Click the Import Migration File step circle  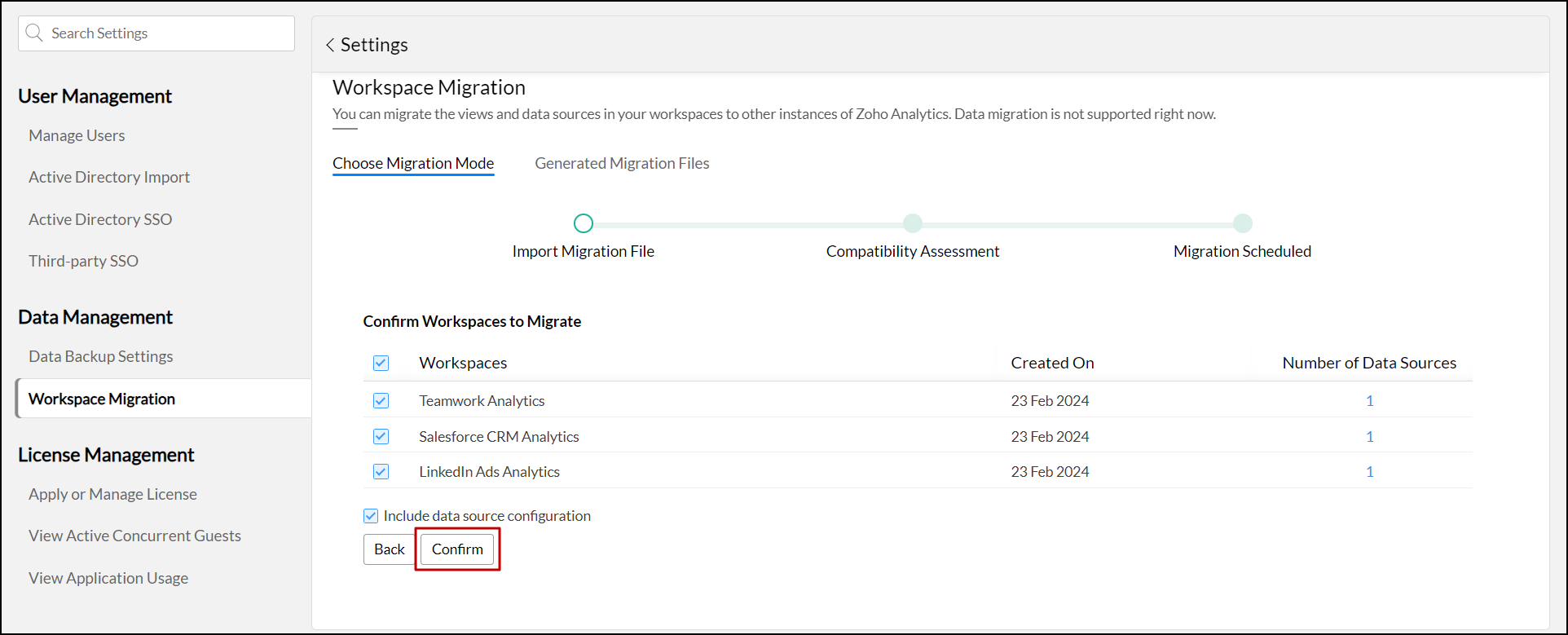tap(584, 223)
